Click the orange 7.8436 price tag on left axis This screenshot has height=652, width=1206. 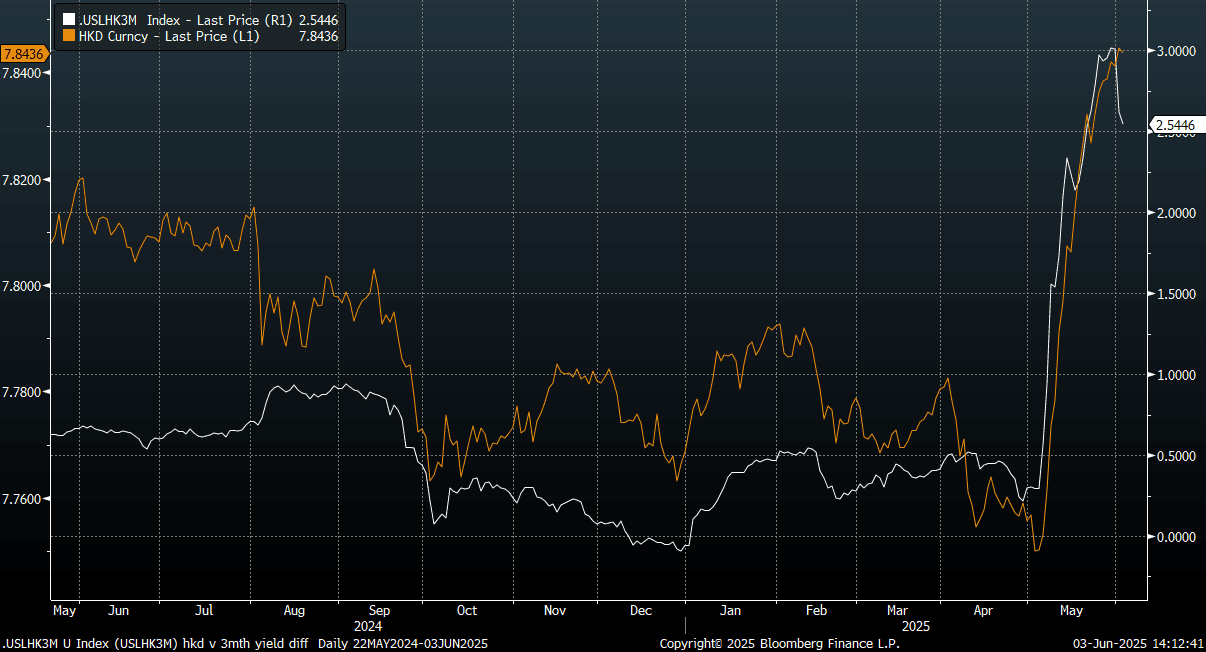pyautogui.click(x=22, y=53)
